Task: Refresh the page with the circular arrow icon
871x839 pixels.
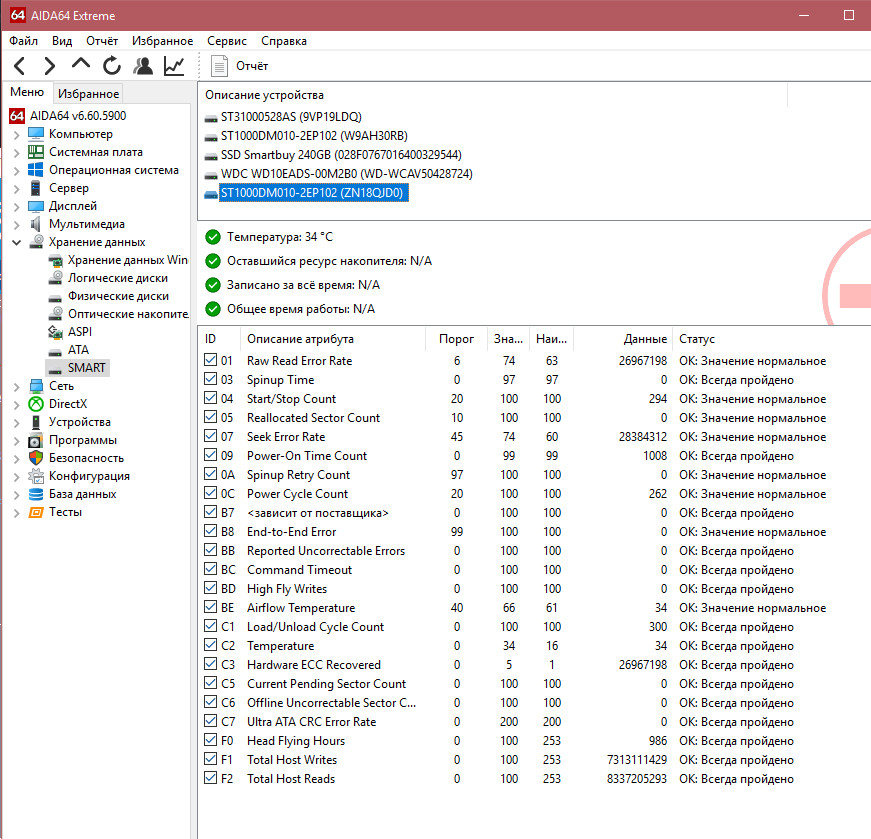Action: pyautogui.click(x=112, y=66)
